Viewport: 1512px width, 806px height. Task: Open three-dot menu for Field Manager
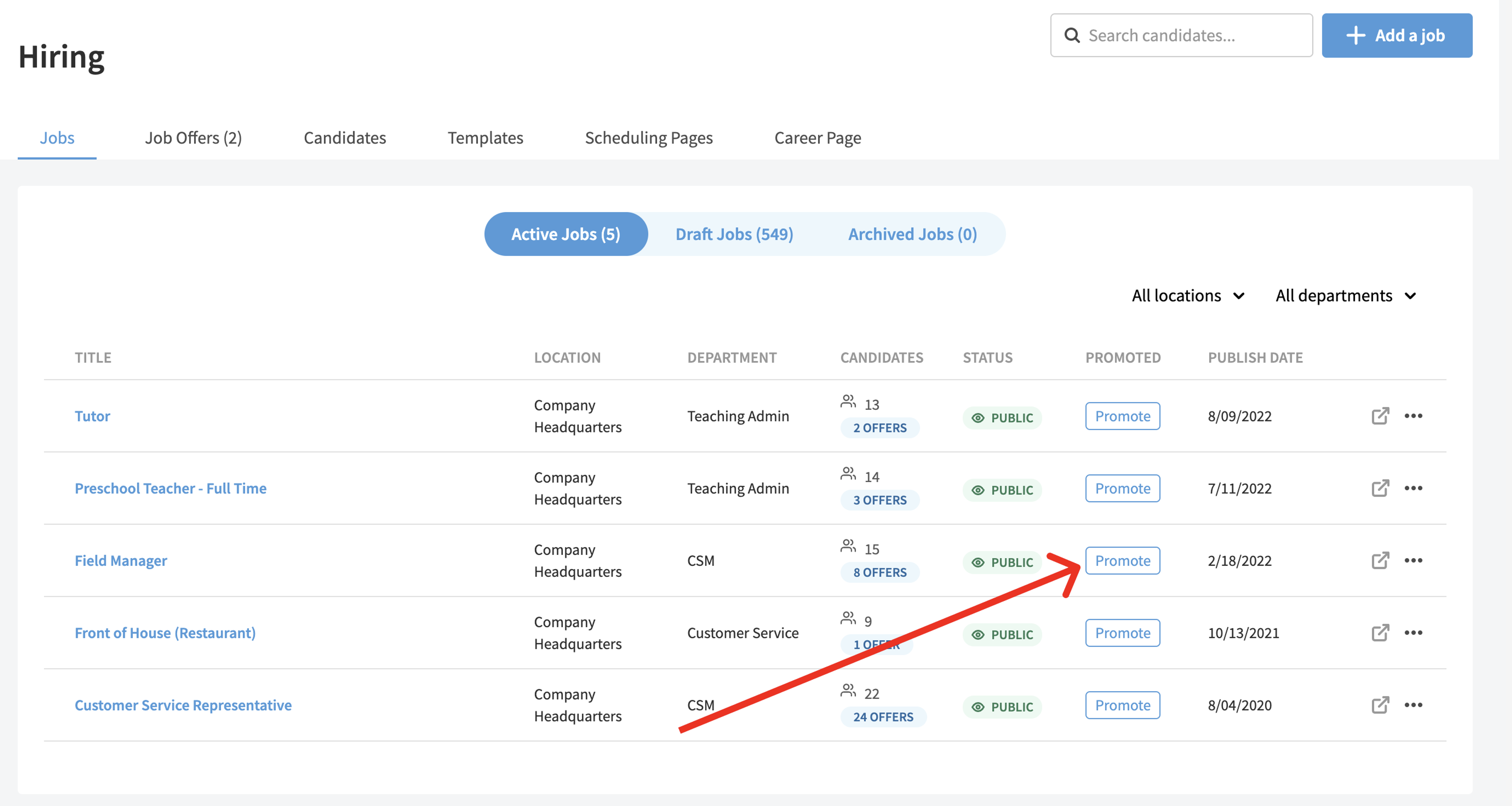(1414, 560)
